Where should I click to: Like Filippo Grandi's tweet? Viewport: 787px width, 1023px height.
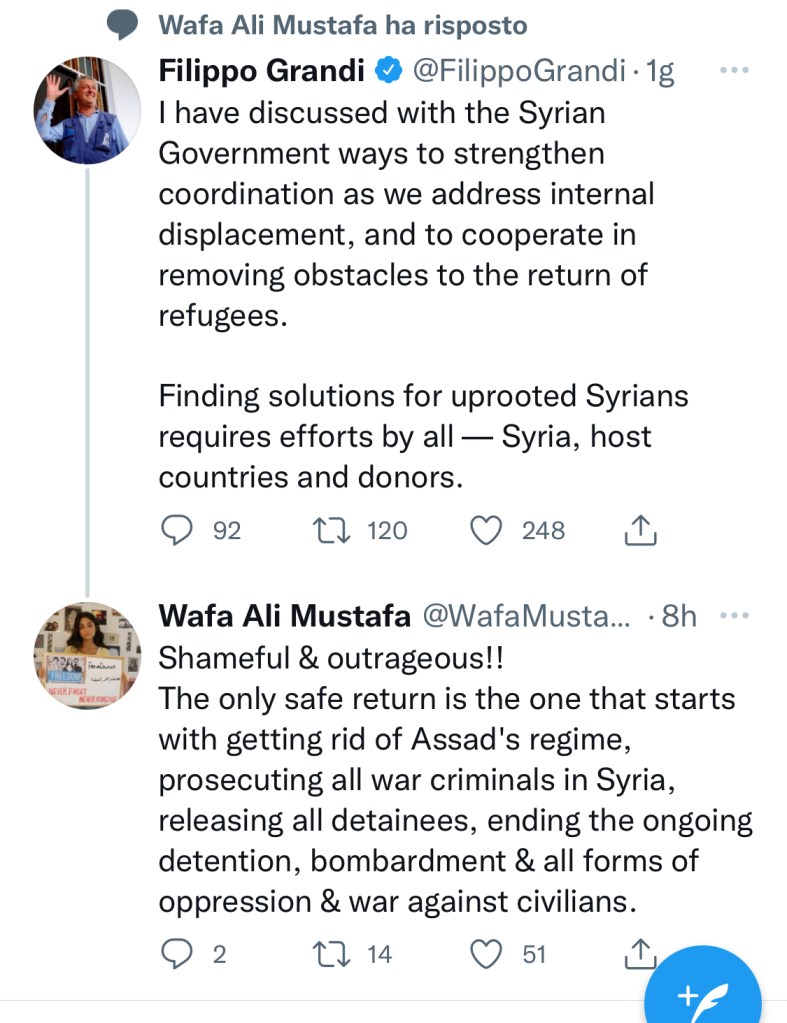pos(486,531)
